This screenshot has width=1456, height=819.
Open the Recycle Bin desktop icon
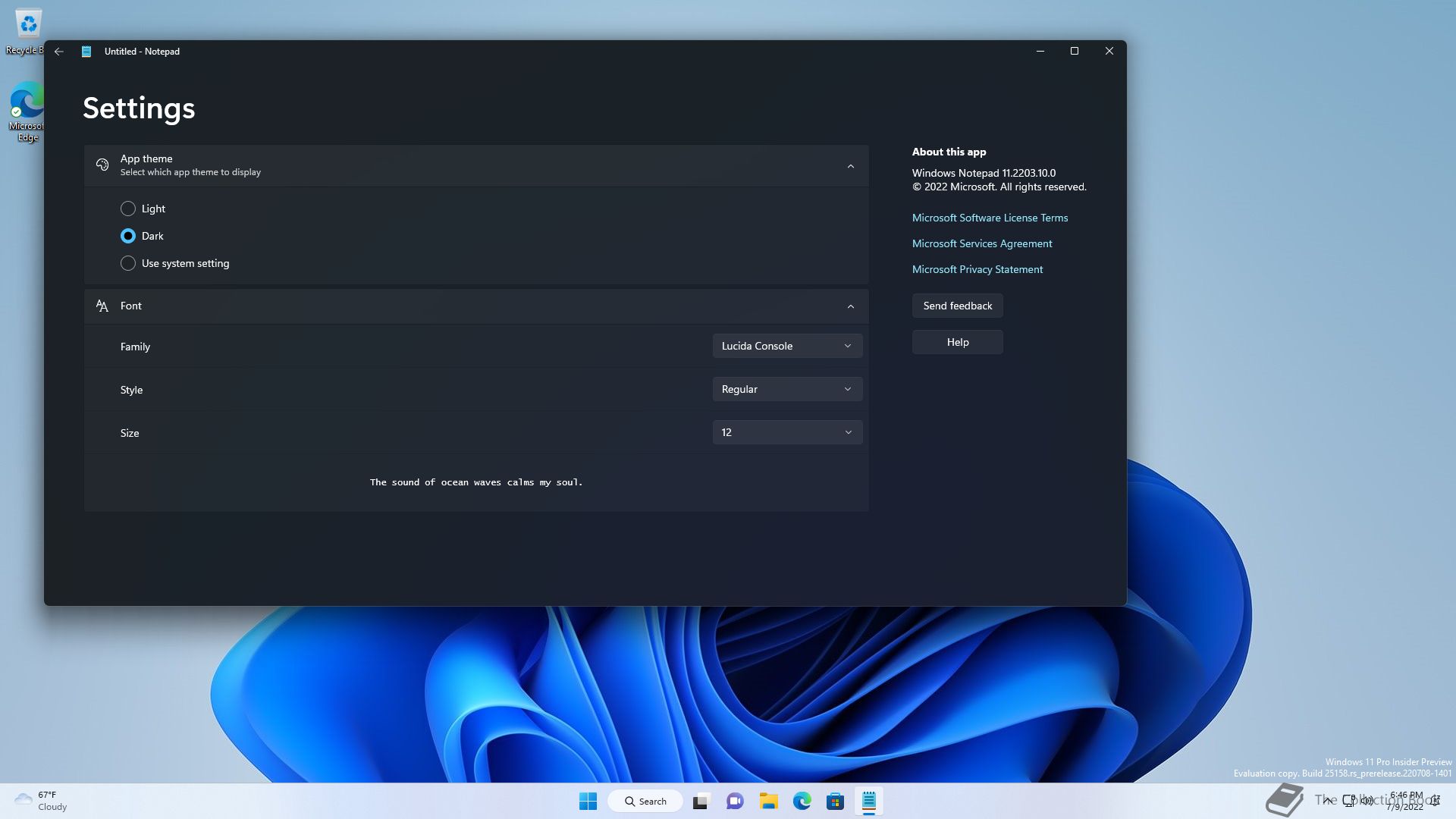[27, 32]
